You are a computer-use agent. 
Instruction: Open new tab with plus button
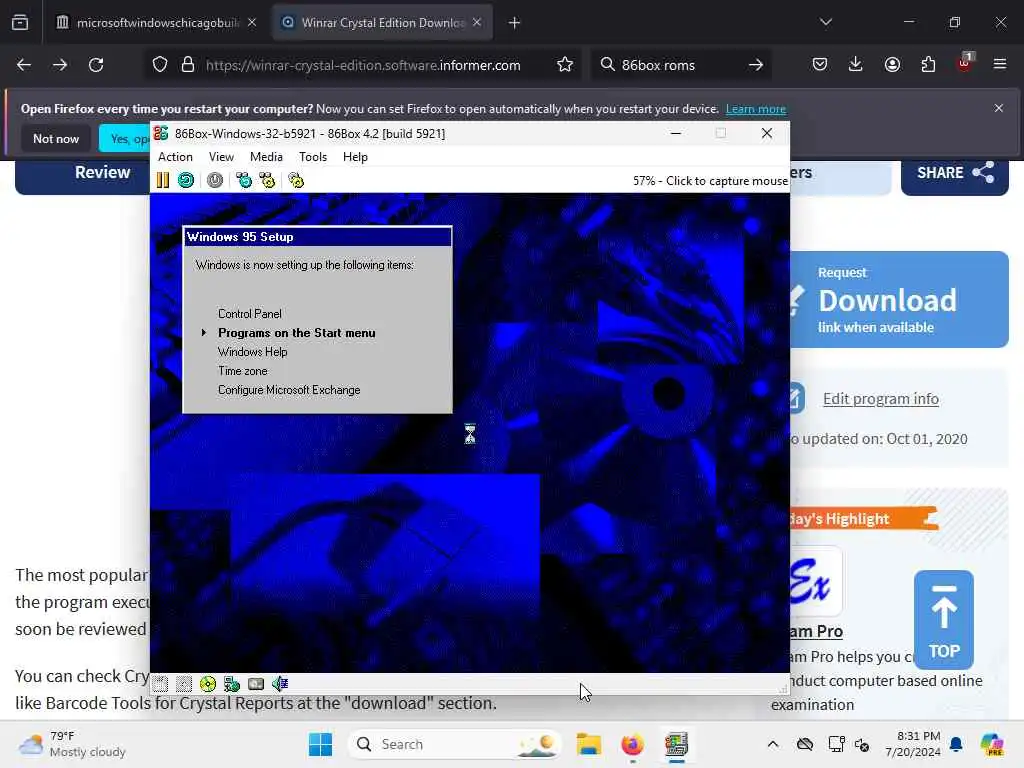pyautogui.click(x=515, y=23)
